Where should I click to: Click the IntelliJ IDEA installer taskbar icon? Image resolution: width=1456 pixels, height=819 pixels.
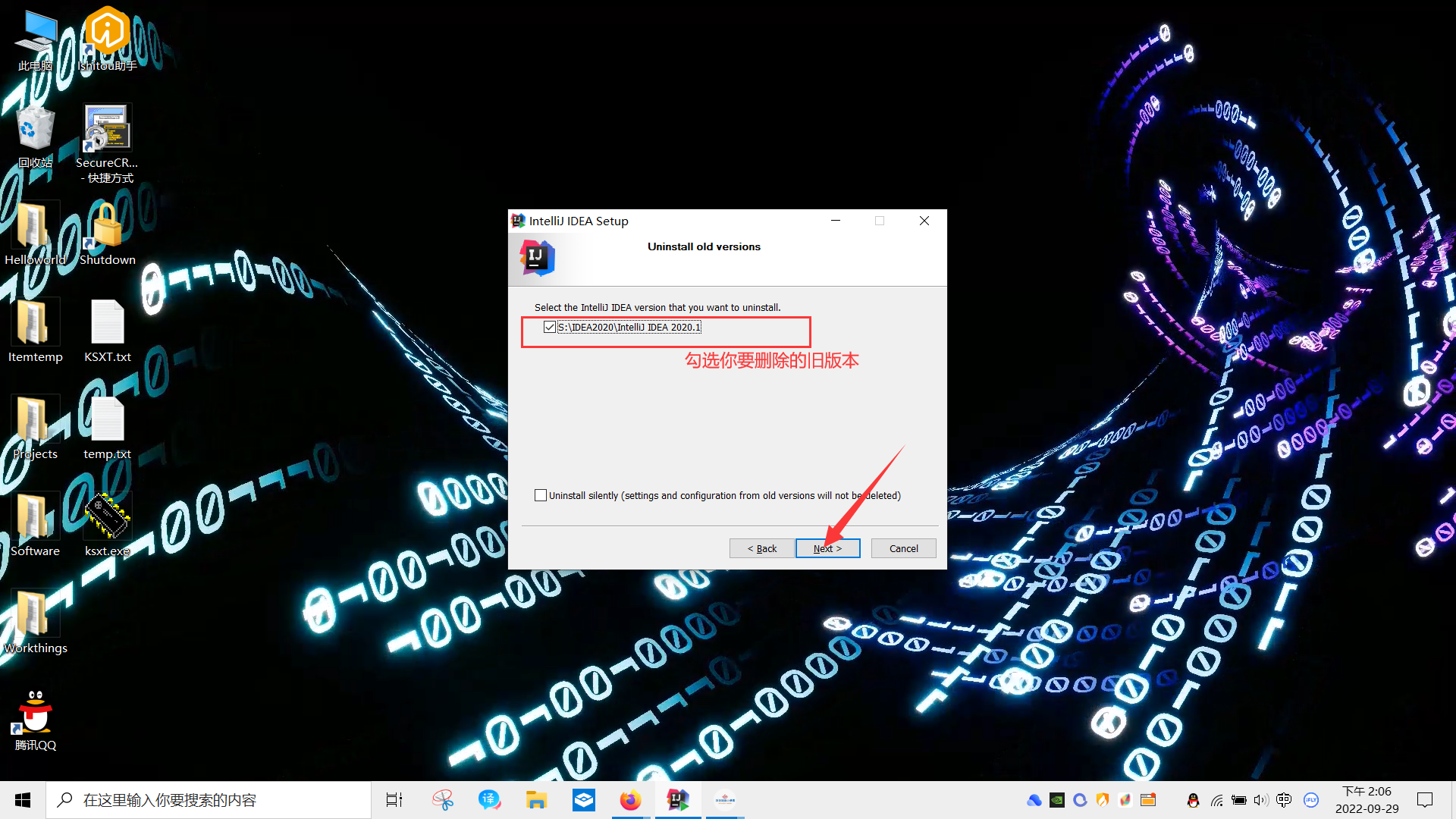pos(677,800)
